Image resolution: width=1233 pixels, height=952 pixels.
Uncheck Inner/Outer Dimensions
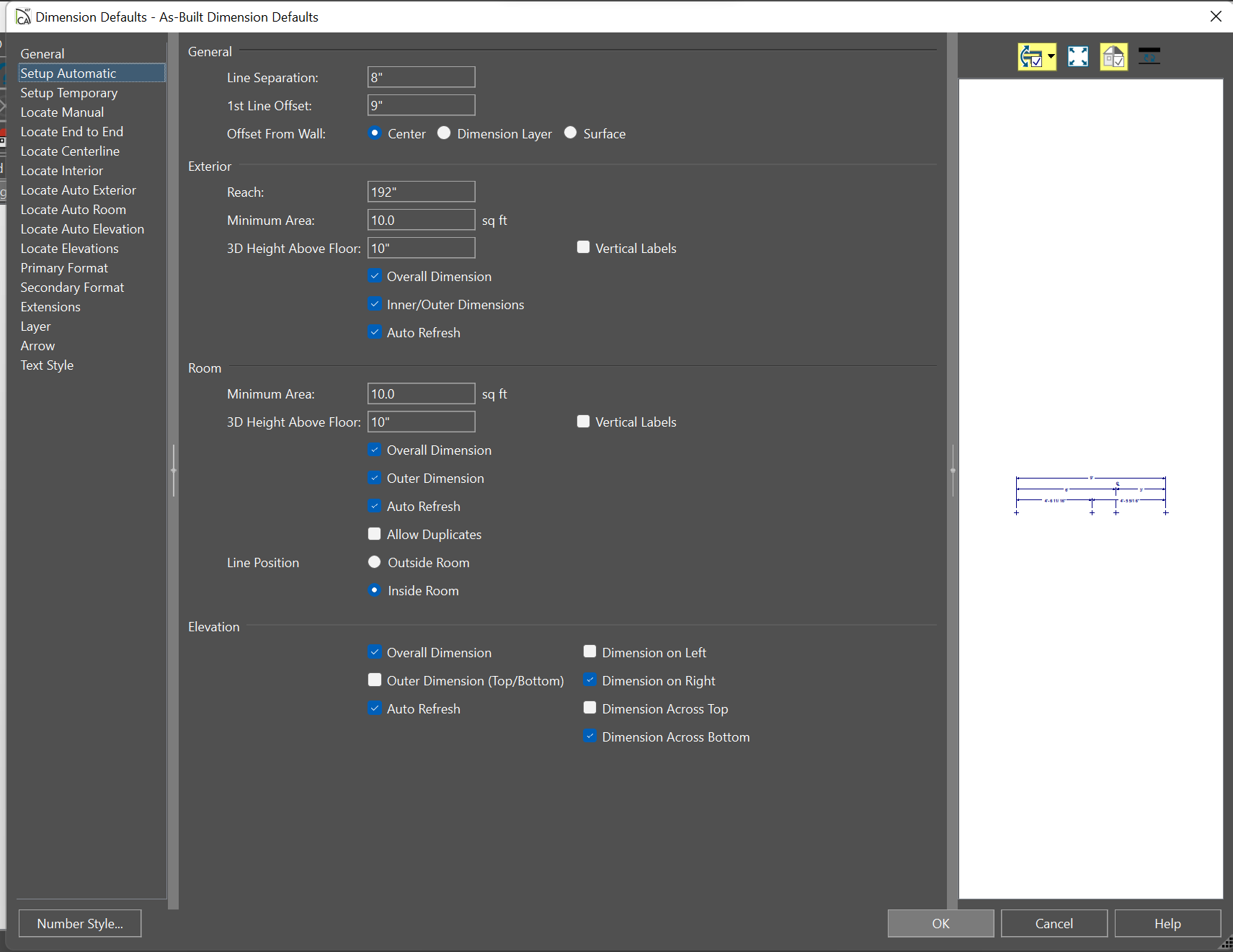click(x=375, y=304)
